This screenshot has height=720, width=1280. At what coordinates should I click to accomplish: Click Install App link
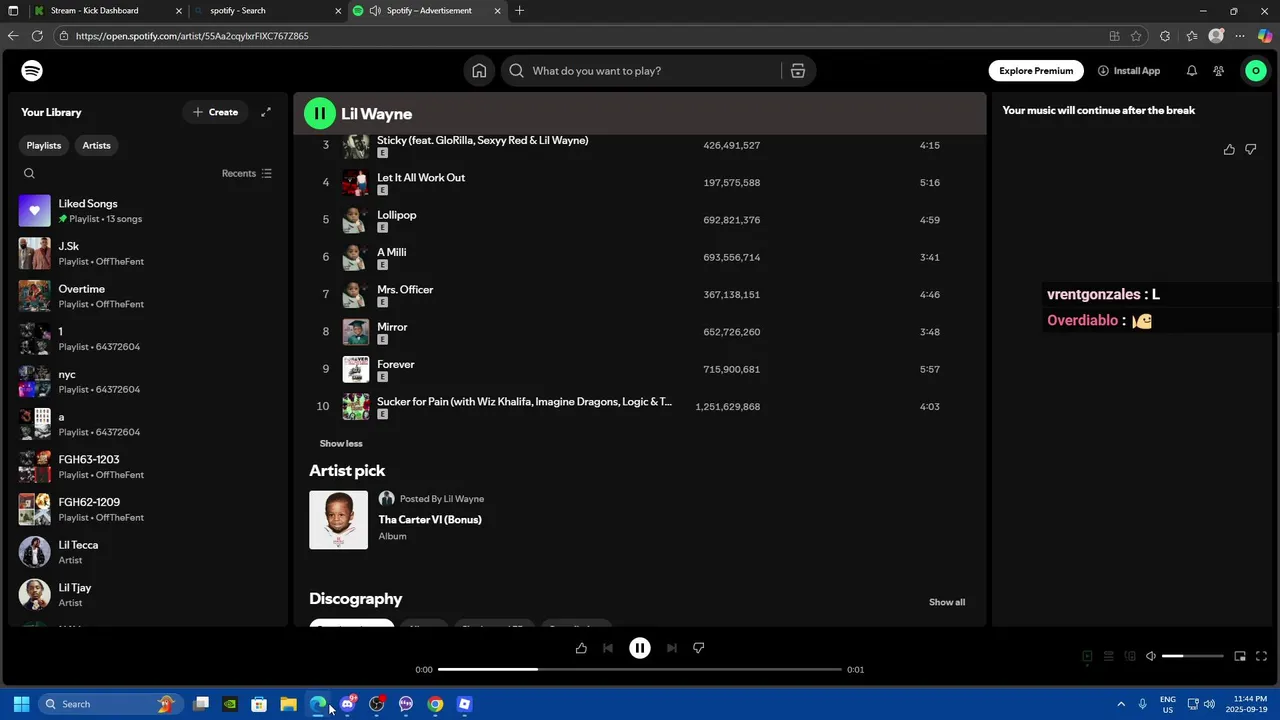(1129, 71)
